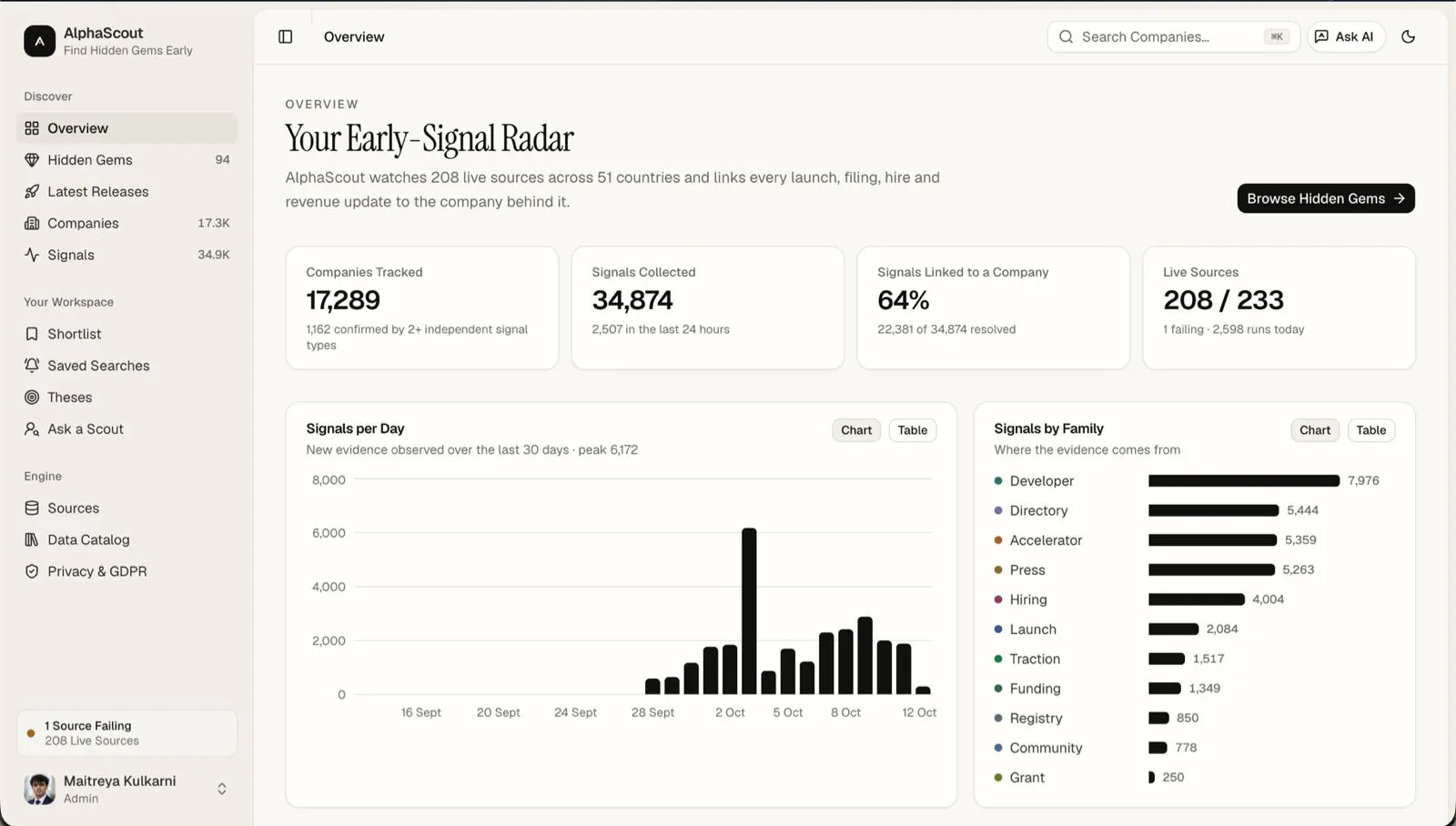Select the Accelerator family row label
1456x826 pixels.
[1046, 540]
